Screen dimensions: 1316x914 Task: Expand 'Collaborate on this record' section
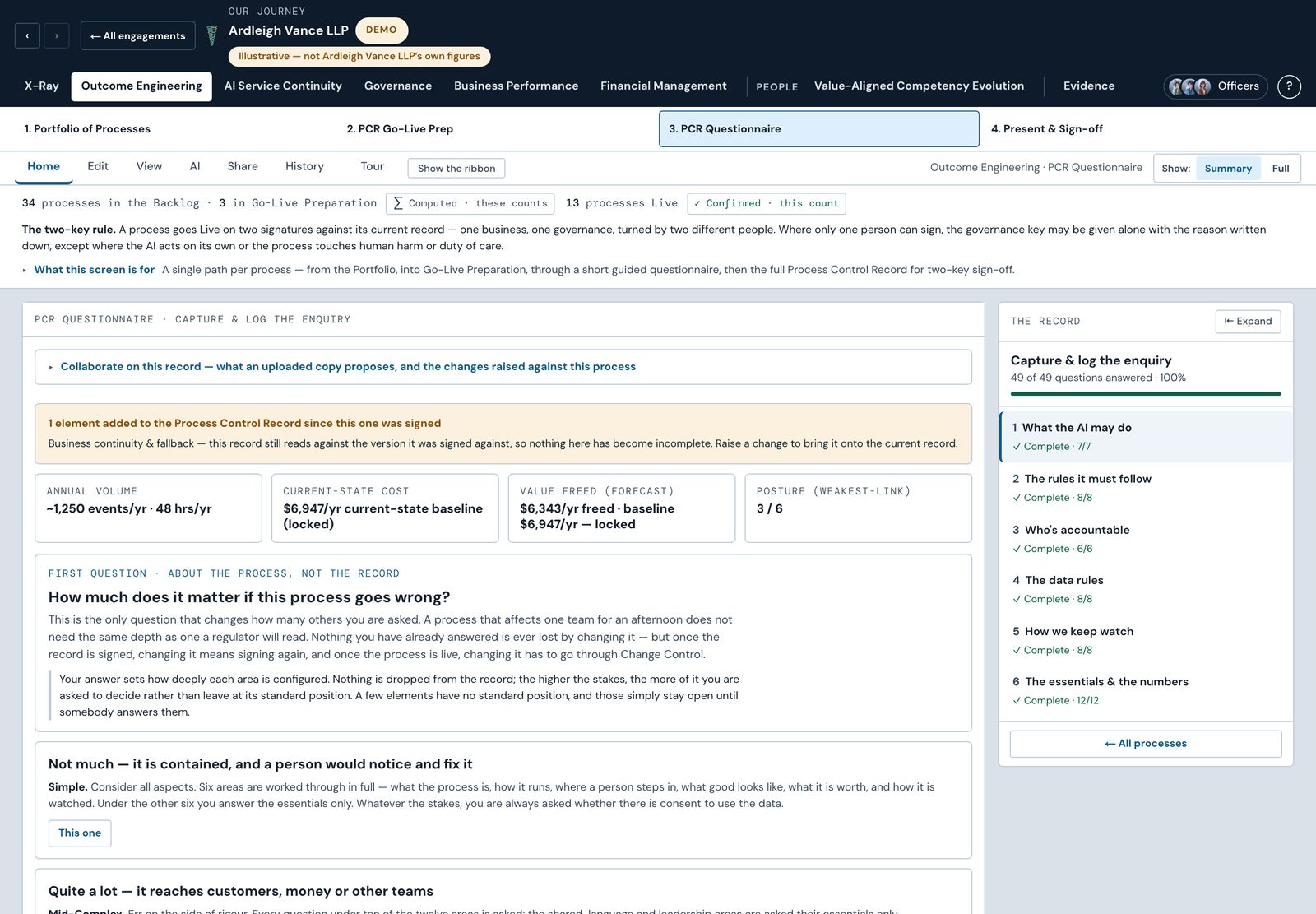click(x=503, y=367)
